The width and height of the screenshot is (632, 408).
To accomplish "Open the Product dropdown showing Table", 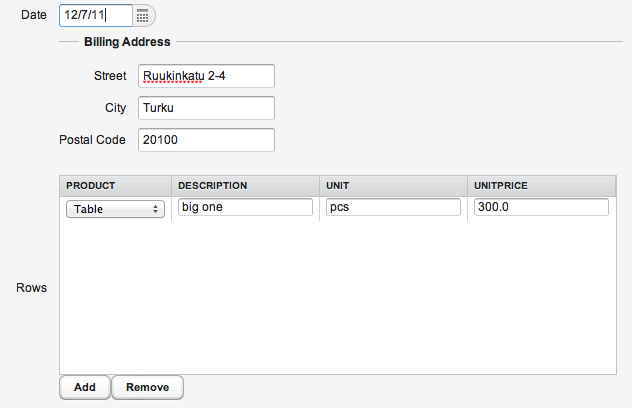I will [115, 209].
